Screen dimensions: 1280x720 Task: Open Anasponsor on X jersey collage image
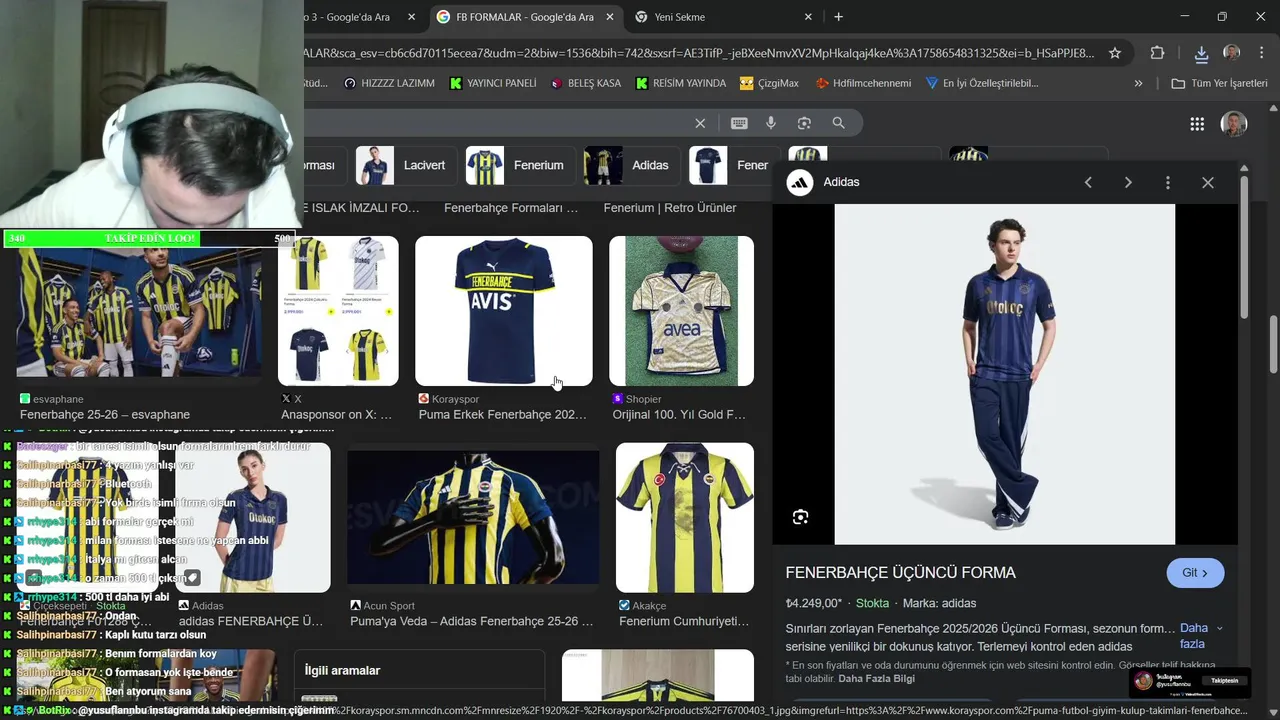point(338,311)
